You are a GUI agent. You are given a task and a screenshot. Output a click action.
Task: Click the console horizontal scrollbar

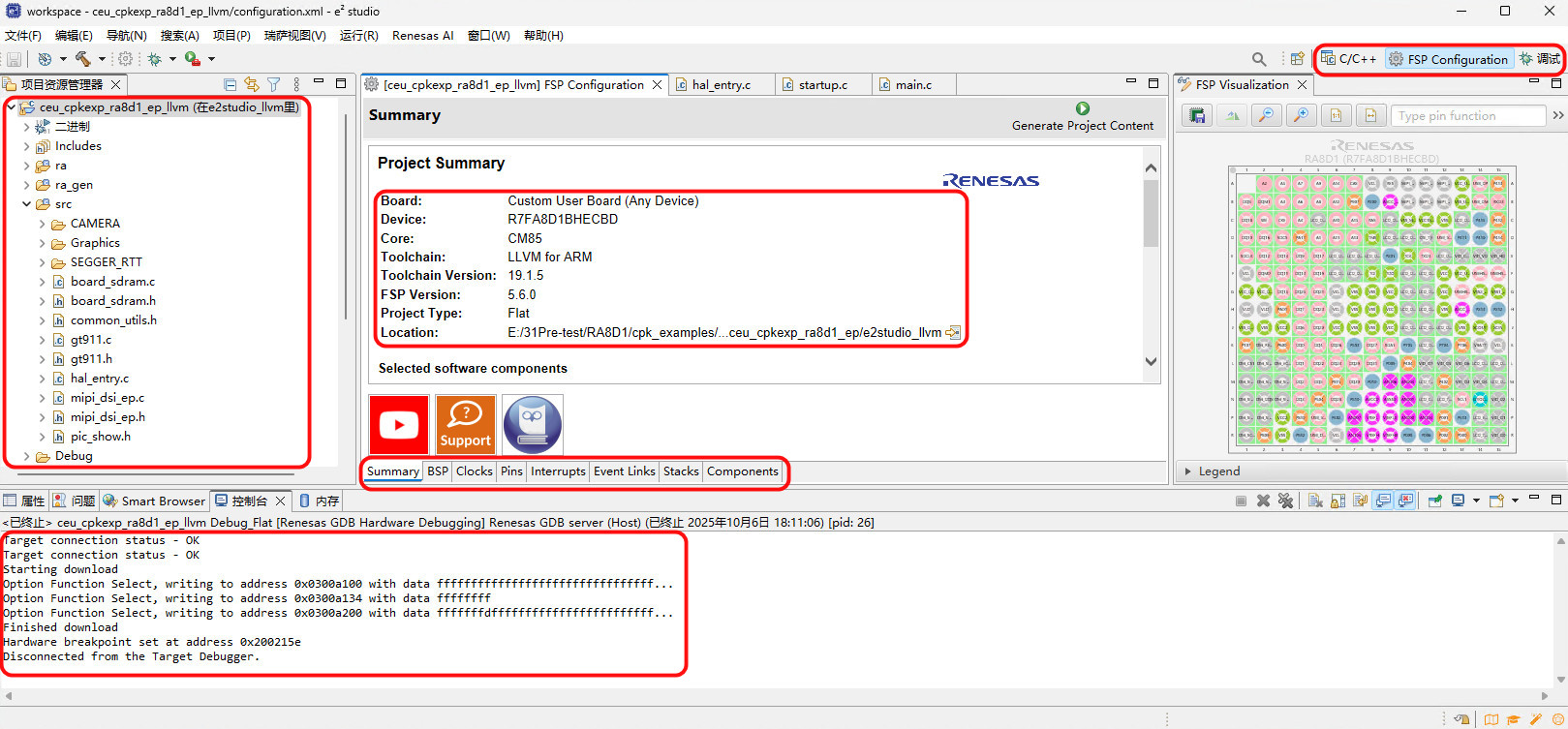pyautogui.click(x=777, y=696)
